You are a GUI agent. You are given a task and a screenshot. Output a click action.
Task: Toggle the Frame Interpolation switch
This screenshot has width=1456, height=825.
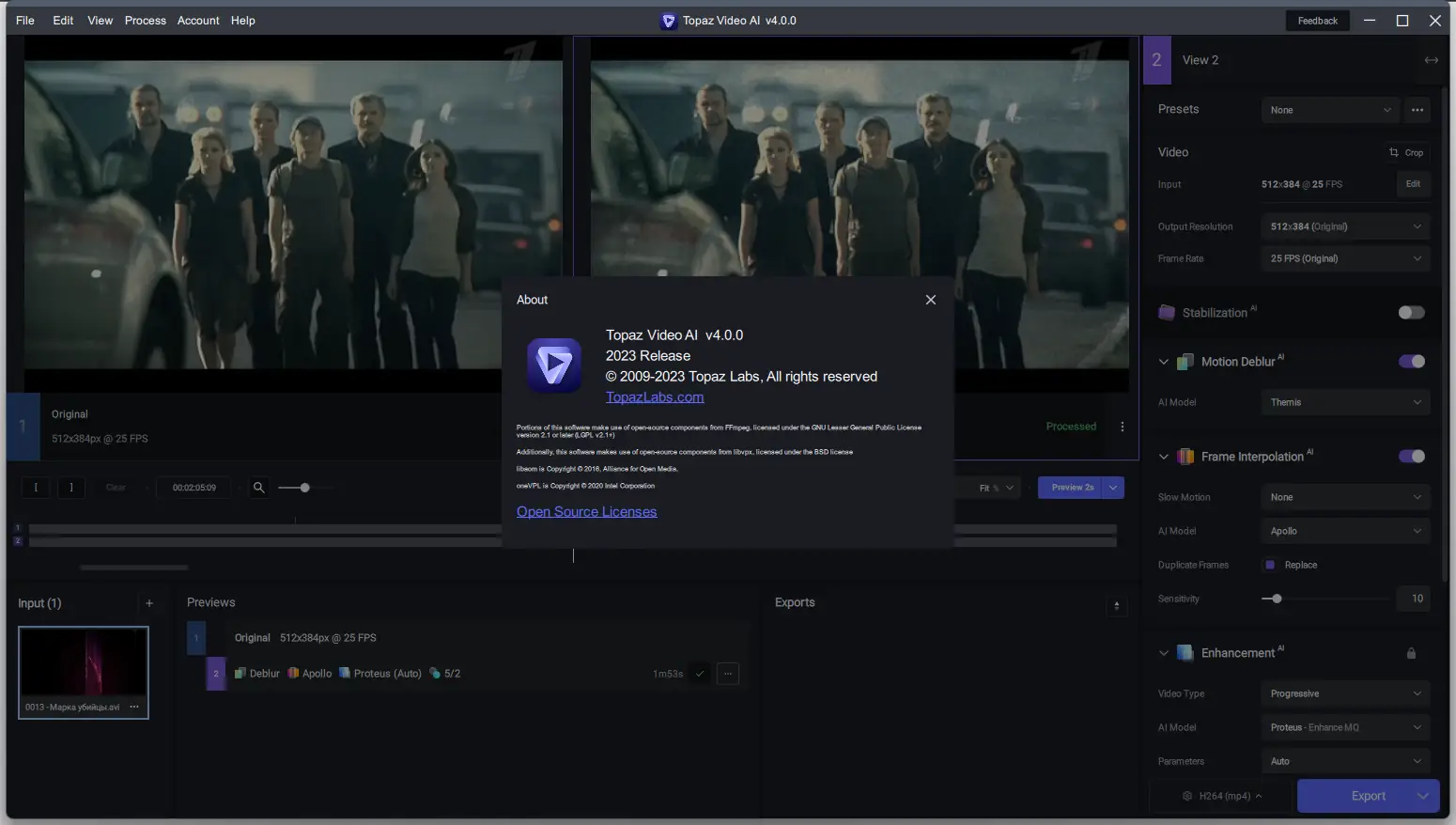[x=1411, y=457]
